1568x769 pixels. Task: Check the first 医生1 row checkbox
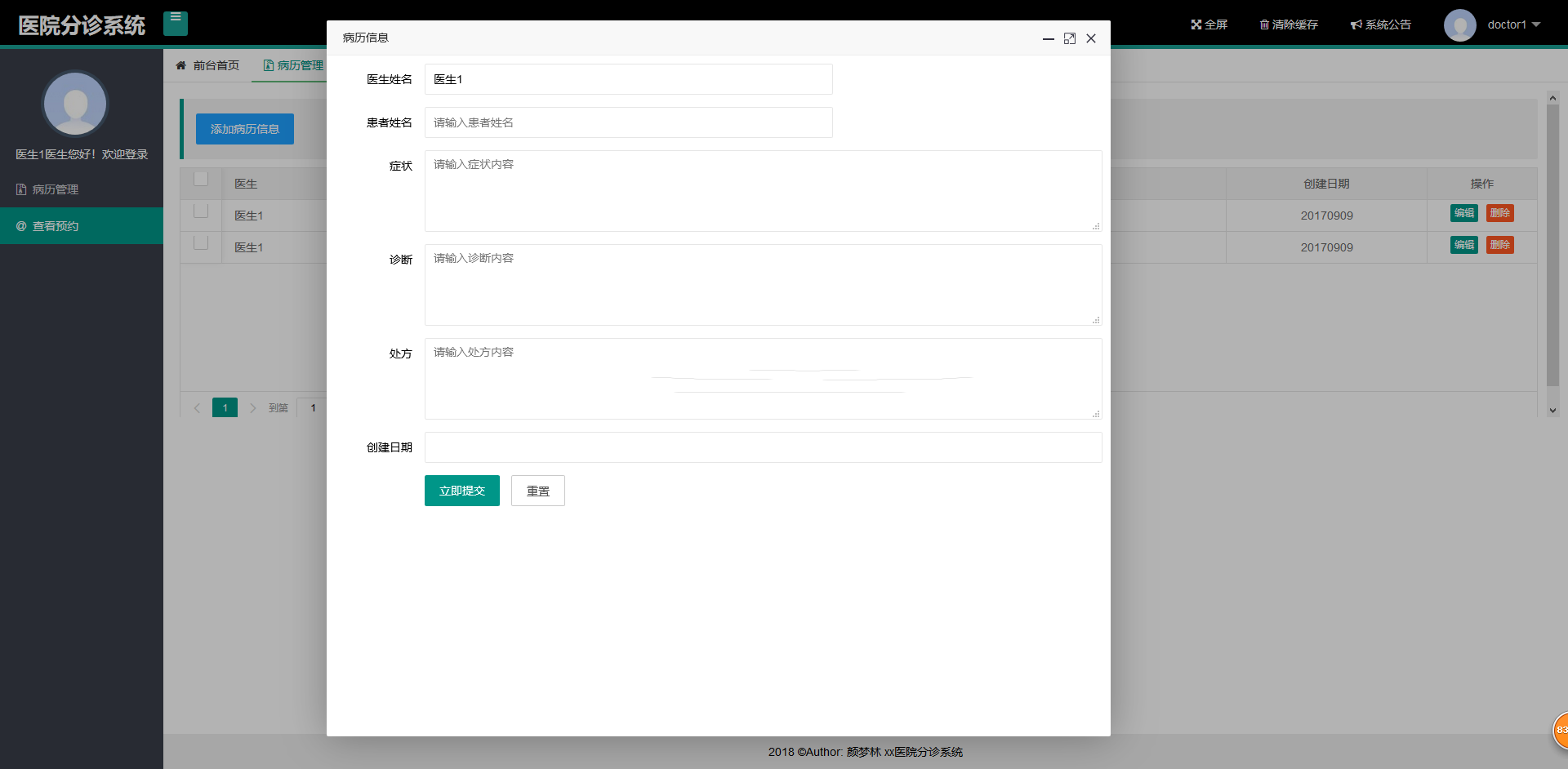tap(201, 210)
